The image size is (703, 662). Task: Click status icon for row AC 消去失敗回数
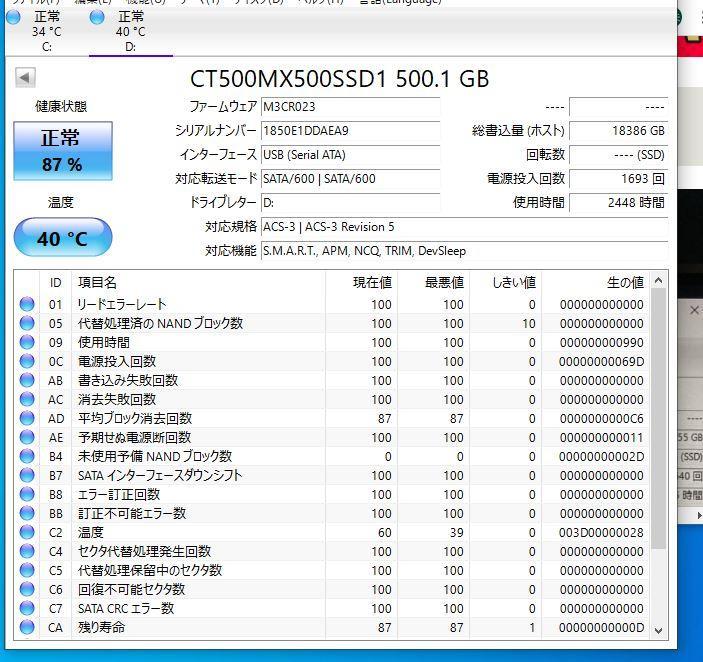(27, 399)
